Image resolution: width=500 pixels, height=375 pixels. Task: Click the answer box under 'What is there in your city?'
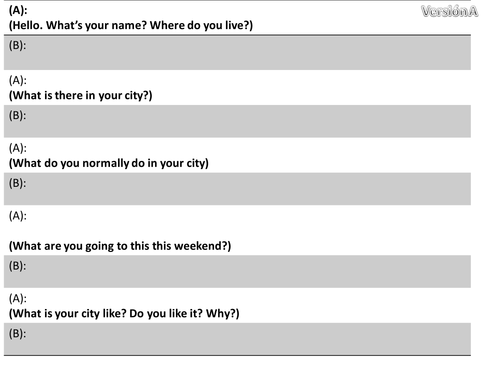(x=237, y=121)
